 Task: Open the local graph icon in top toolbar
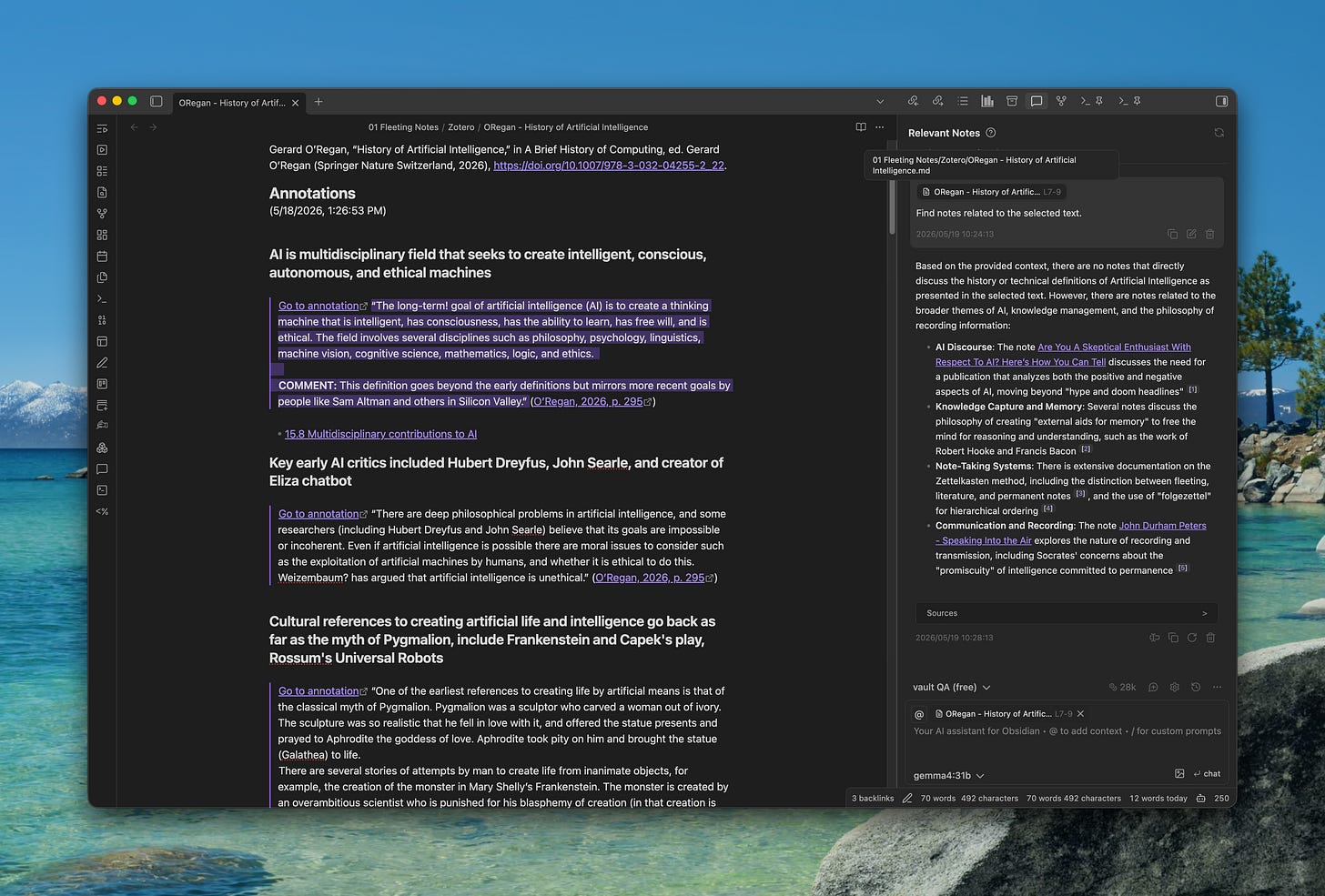pyautogui.click(x=1061, y=101)
